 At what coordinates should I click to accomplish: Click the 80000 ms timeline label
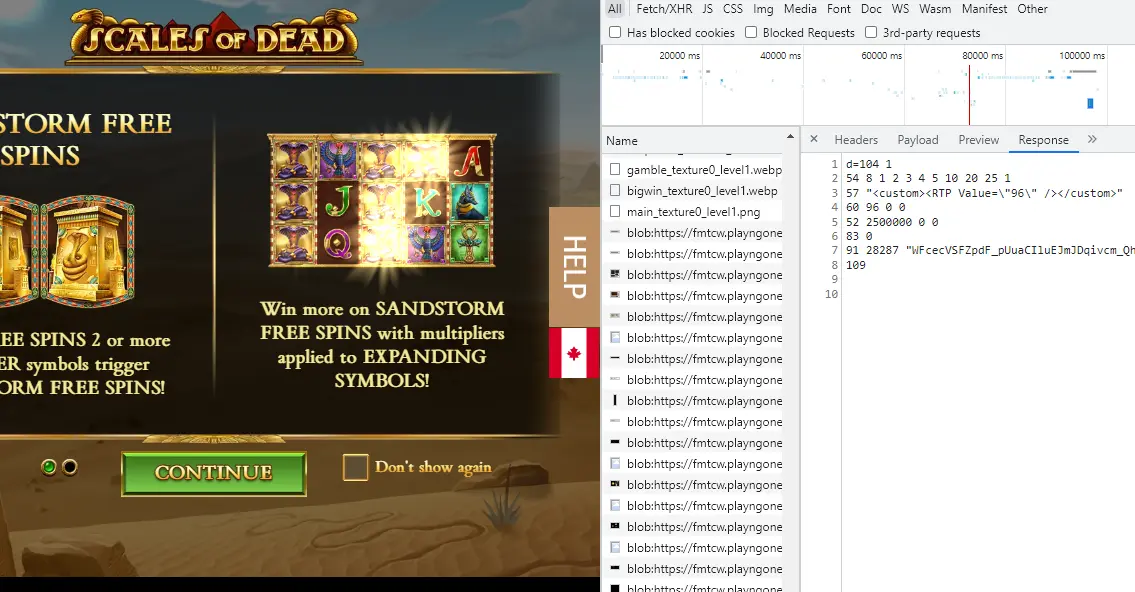[x=982, y=55]
